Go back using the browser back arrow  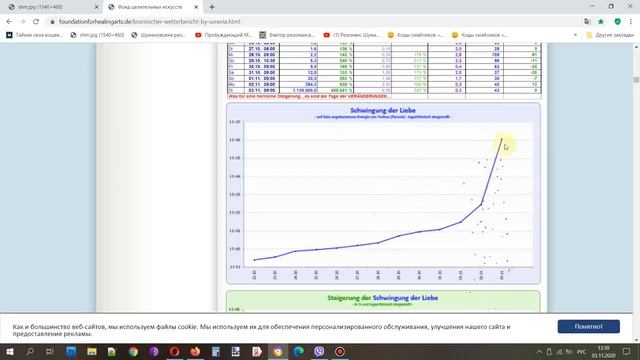9,22
